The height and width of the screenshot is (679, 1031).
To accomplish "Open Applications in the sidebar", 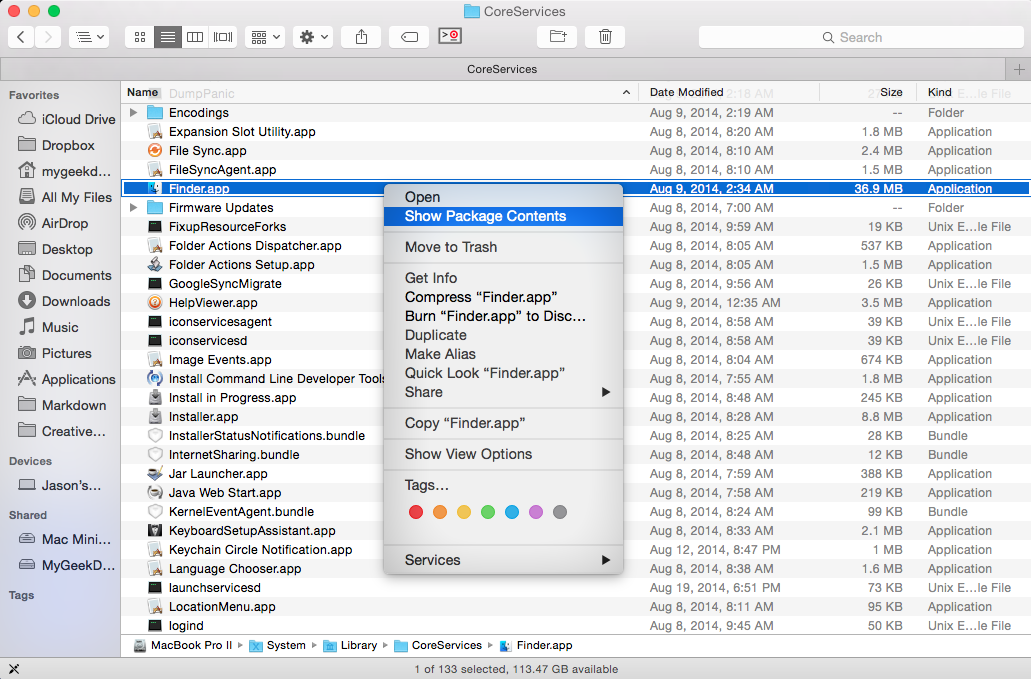I will (66, 379).
